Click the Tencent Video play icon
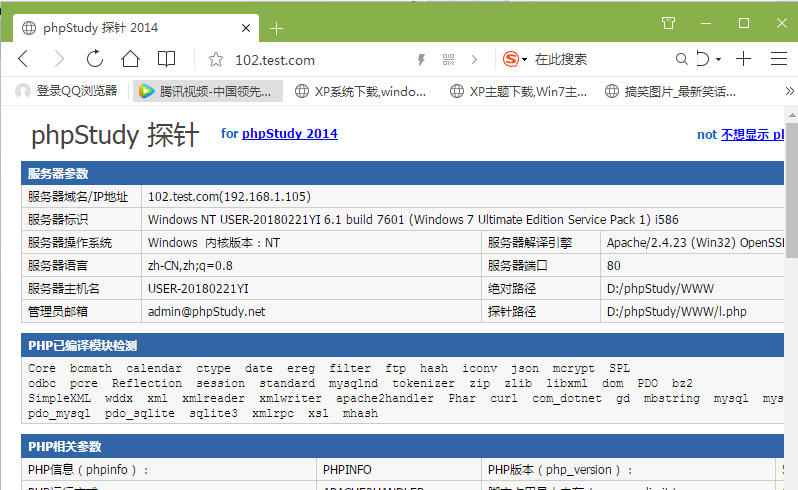This screenshot has width=798, height=490. tap(147, 92)
